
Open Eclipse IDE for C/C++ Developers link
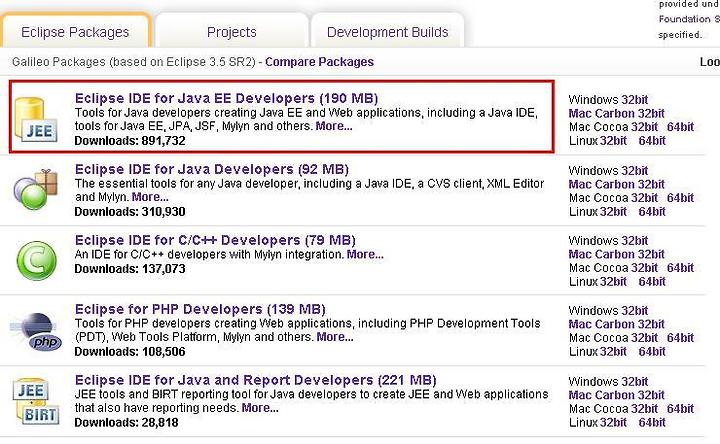[215, 240]
